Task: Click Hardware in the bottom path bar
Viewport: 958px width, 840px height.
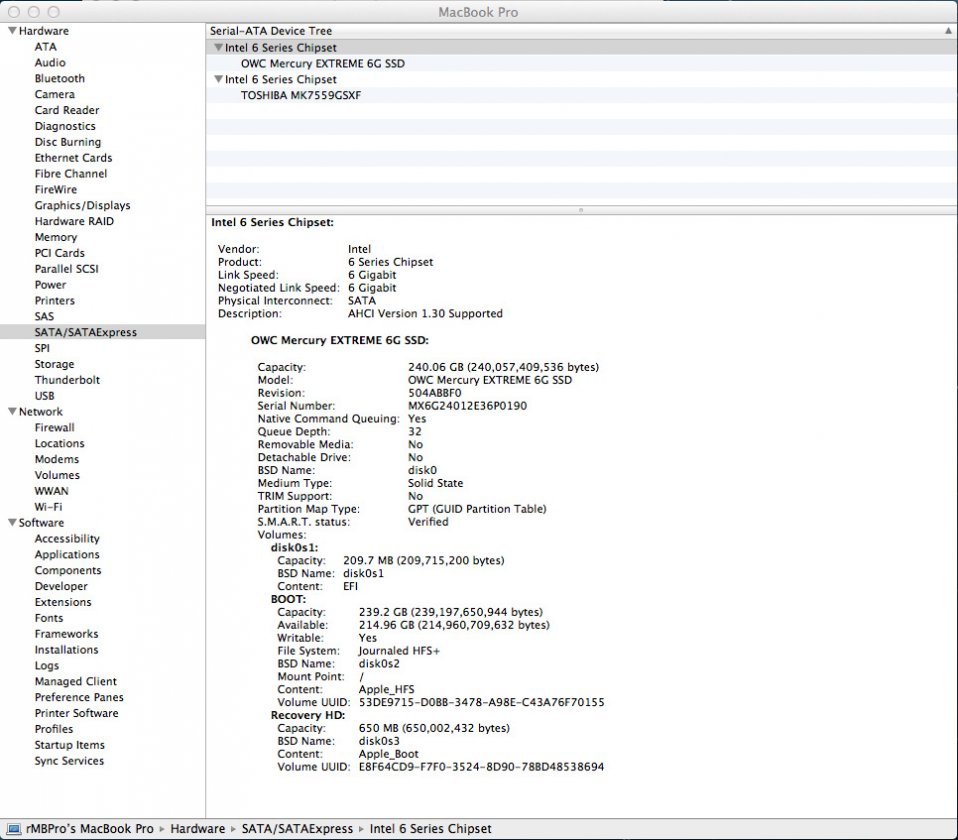Action: [198, 829]
